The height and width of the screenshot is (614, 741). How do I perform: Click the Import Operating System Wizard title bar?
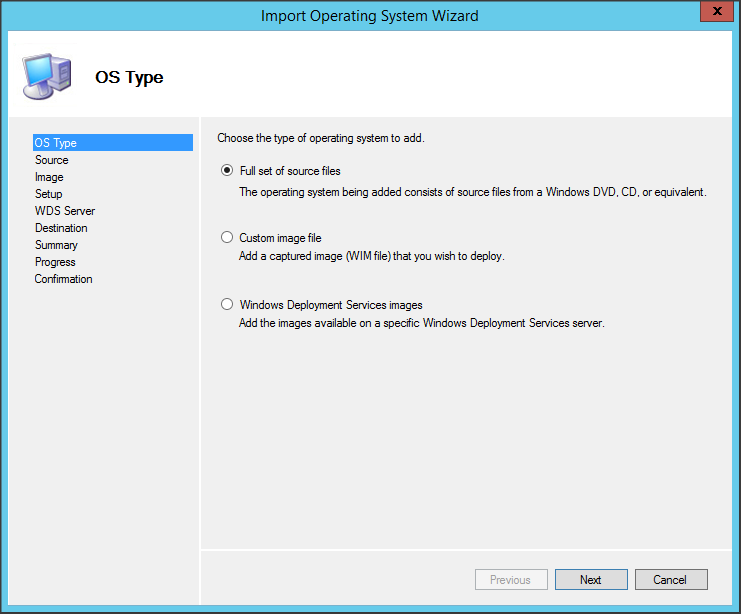pos(370,15)
